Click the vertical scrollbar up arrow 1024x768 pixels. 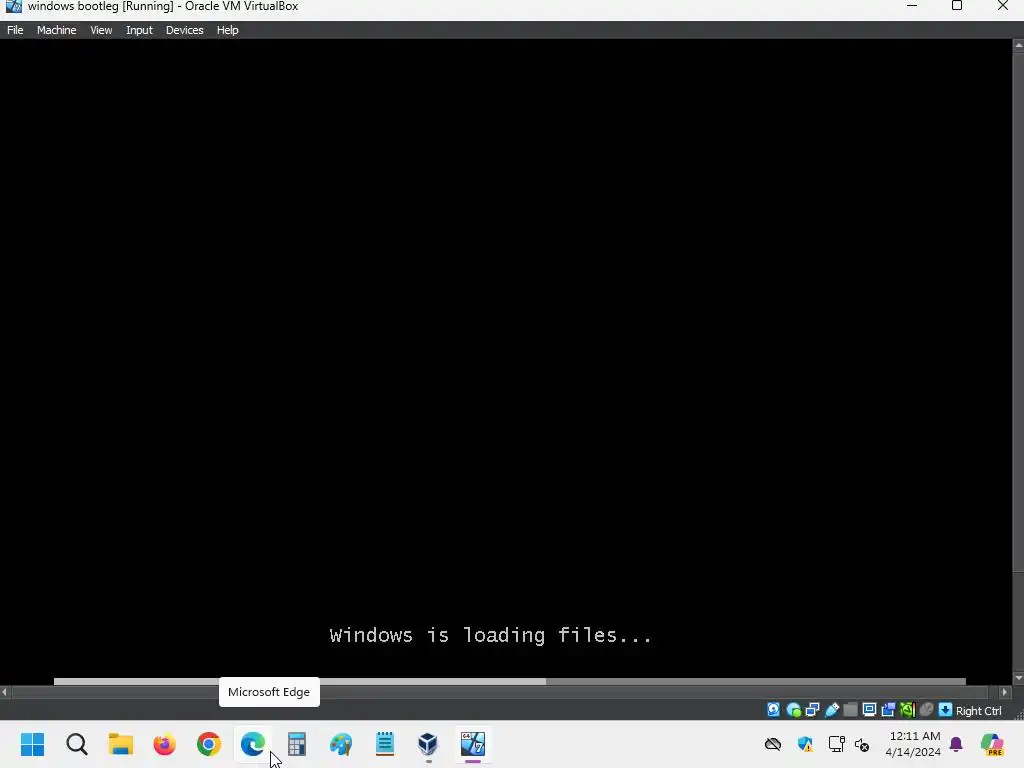(1018, 45)
